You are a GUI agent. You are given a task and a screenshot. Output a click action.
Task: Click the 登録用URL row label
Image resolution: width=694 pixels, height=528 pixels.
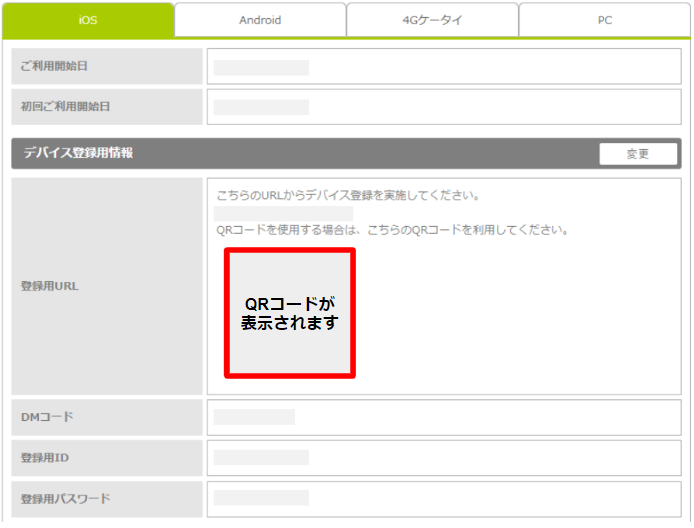49,286
